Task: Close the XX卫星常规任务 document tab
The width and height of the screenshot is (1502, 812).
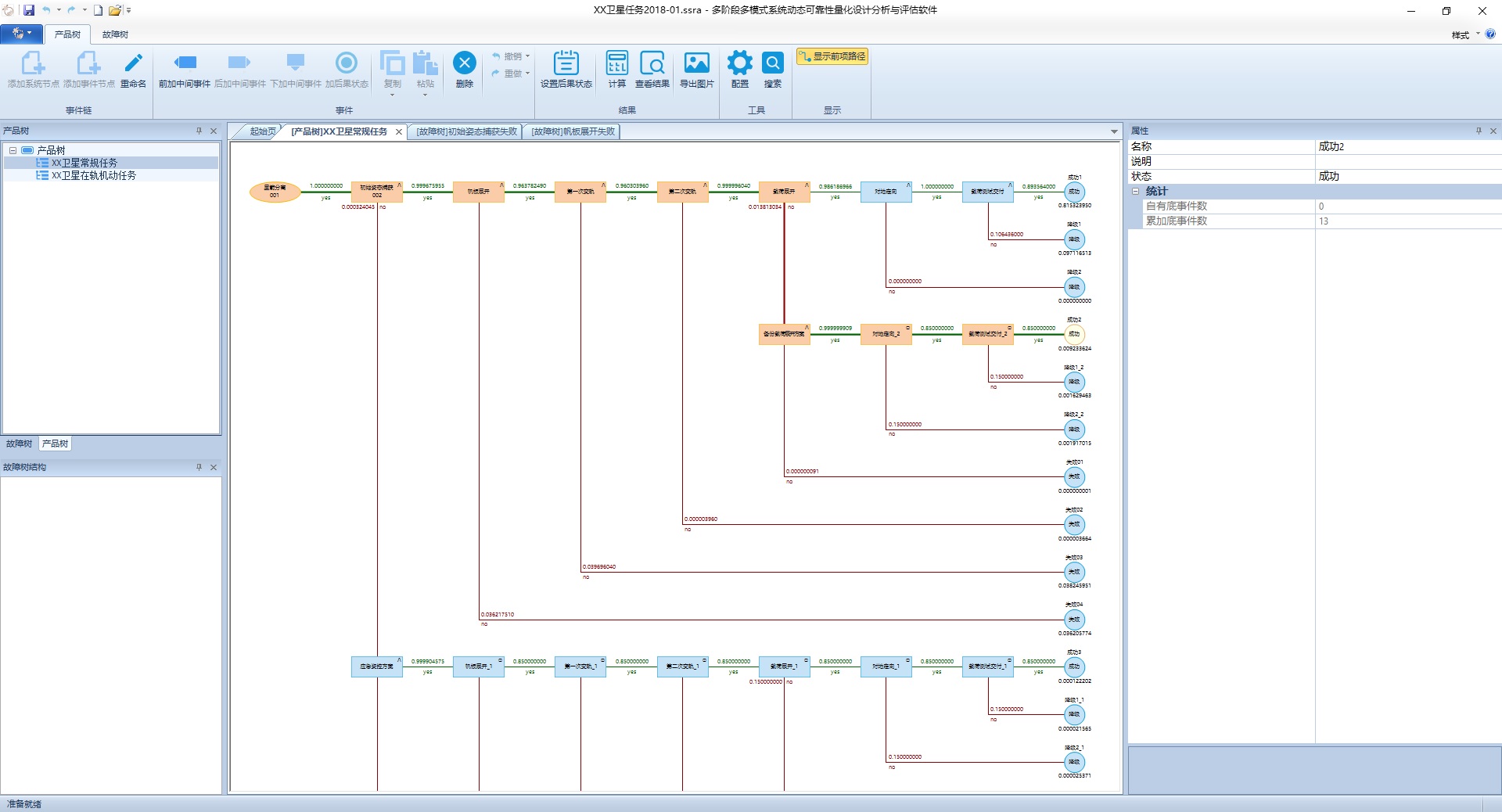Action: [x=399, y=132]
